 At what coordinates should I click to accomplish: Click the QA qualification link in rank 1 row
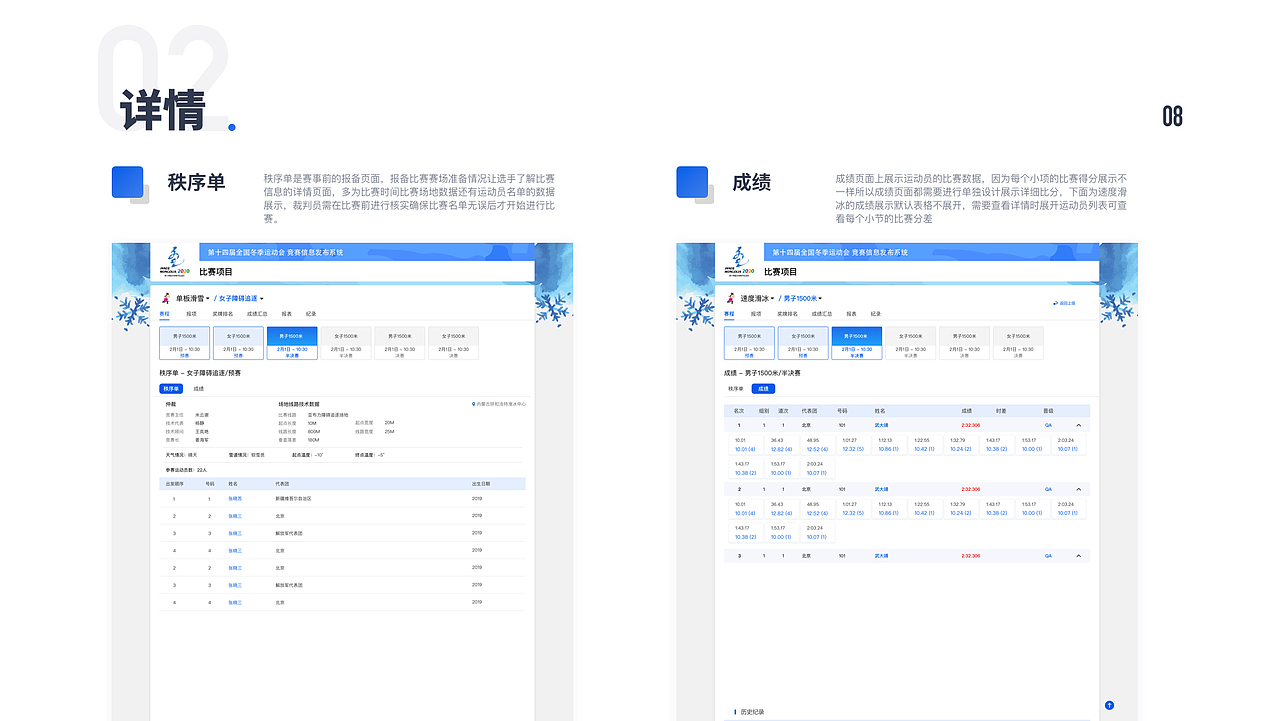pyautogui.click(x=1048, y=425)
